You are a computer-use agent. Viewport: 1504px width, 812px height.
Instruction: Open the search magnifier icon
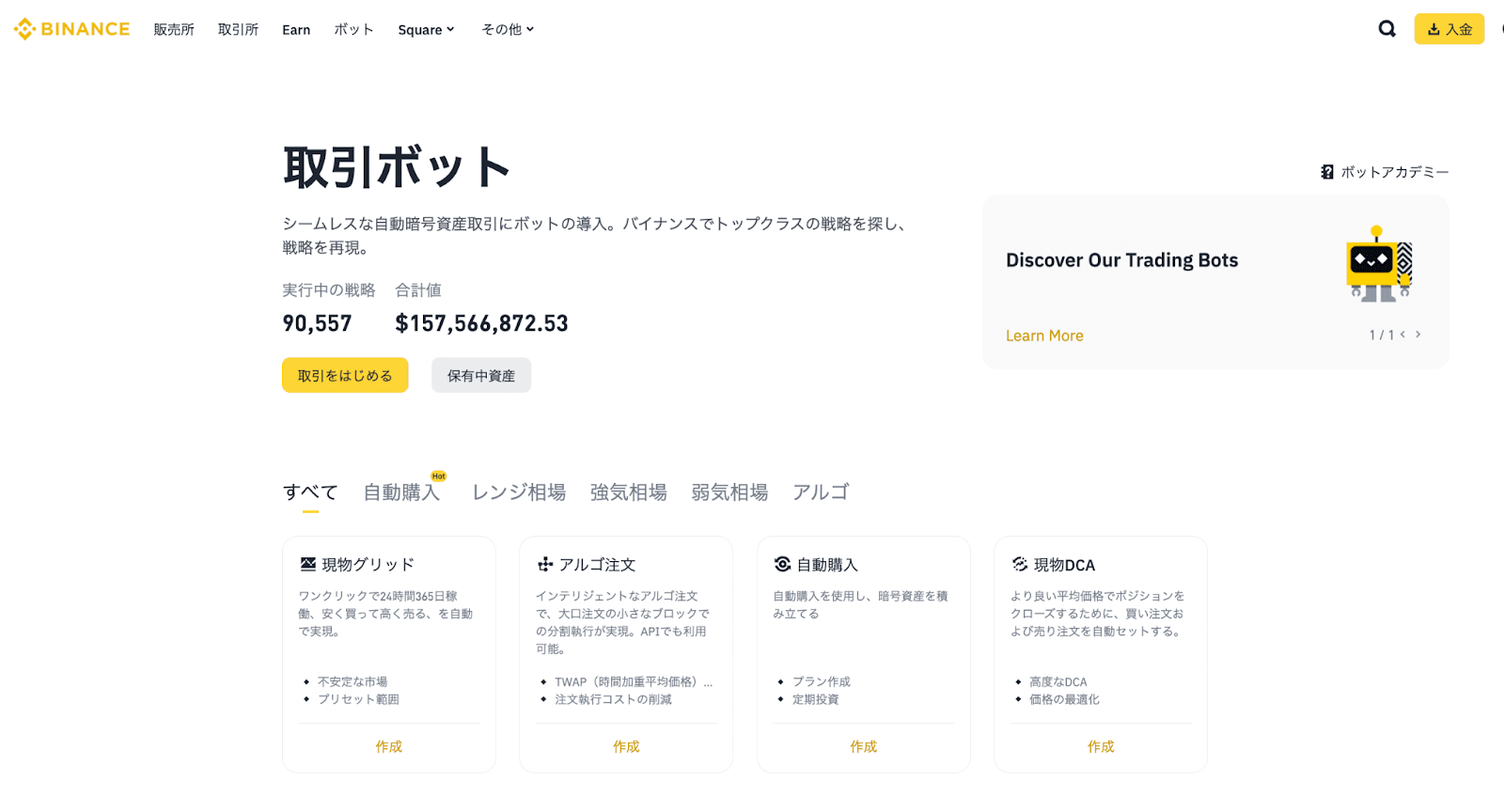1386,29
